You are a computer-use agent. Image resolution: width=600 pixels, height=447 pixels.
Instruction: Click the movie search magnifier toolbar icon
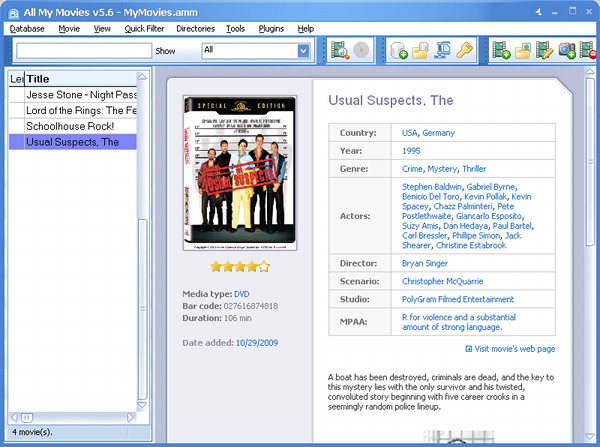[x=340, y=50]
